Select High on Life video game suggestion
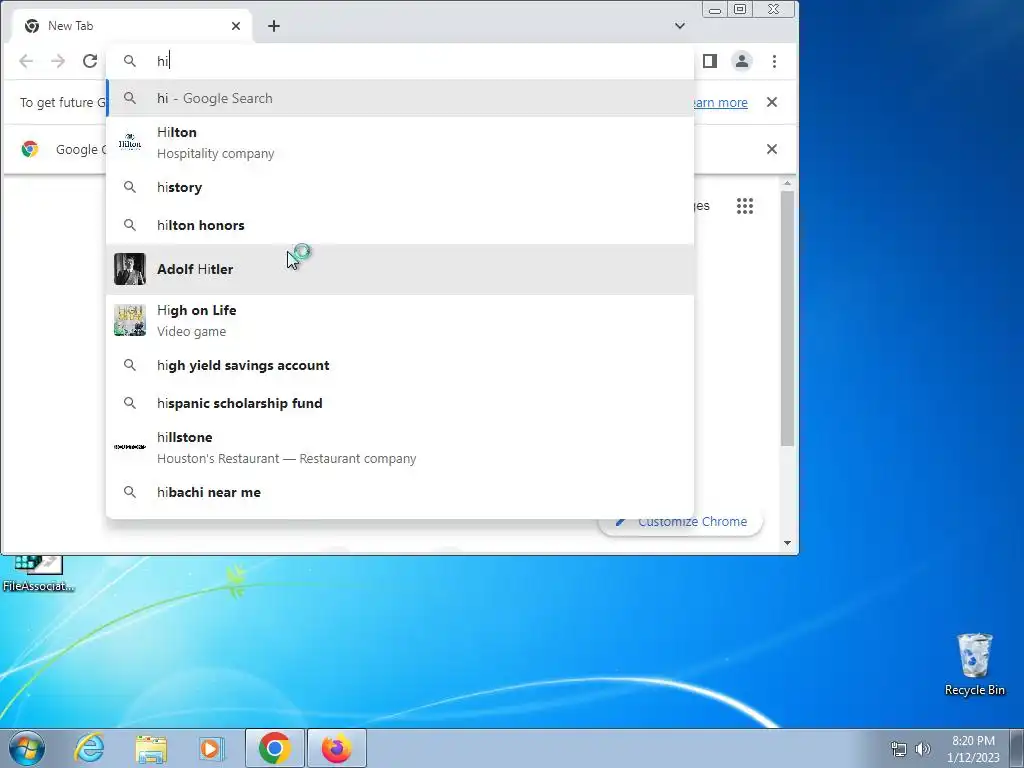The image size is (1024, 768). tap(400, 321)
